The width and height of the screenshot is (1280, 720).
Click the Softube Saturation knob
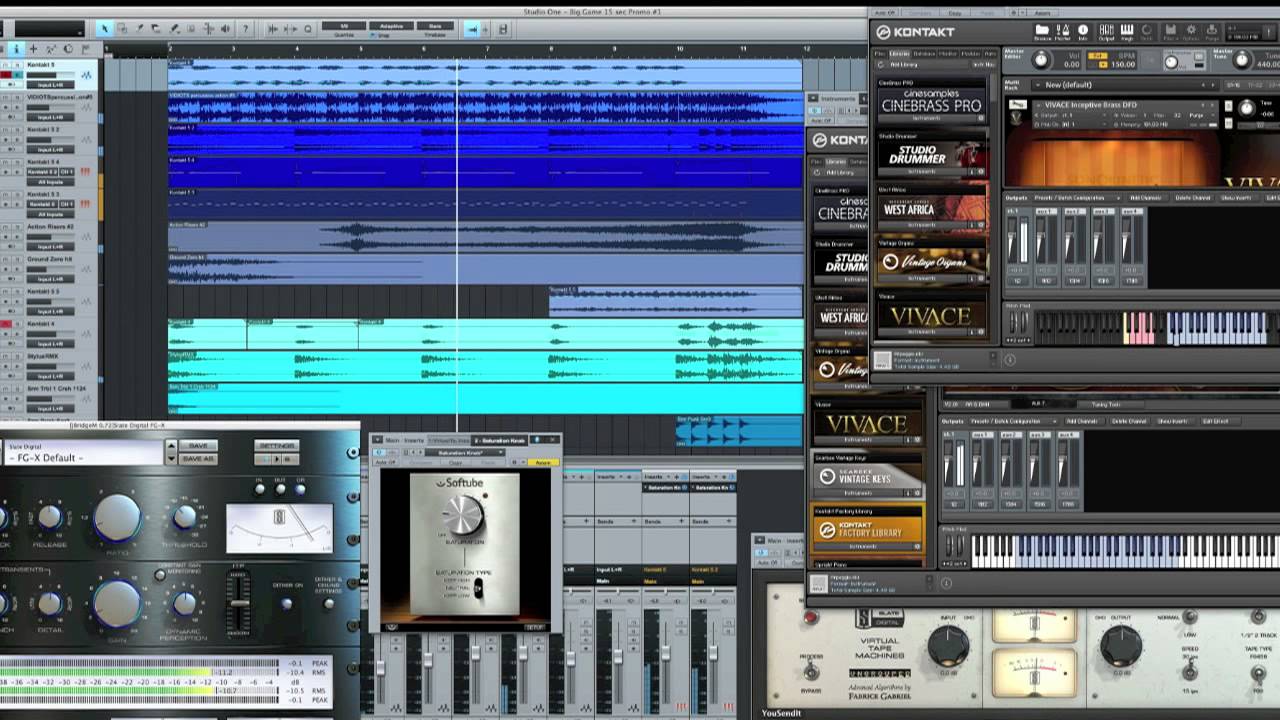[x=464, y=515]
